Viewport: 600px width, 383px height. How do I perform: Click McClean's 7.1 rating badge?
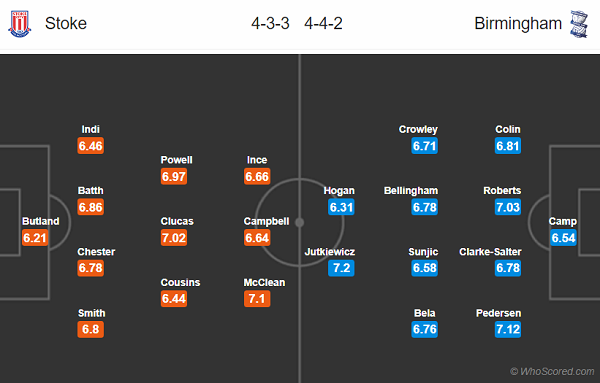click(257, 298)
